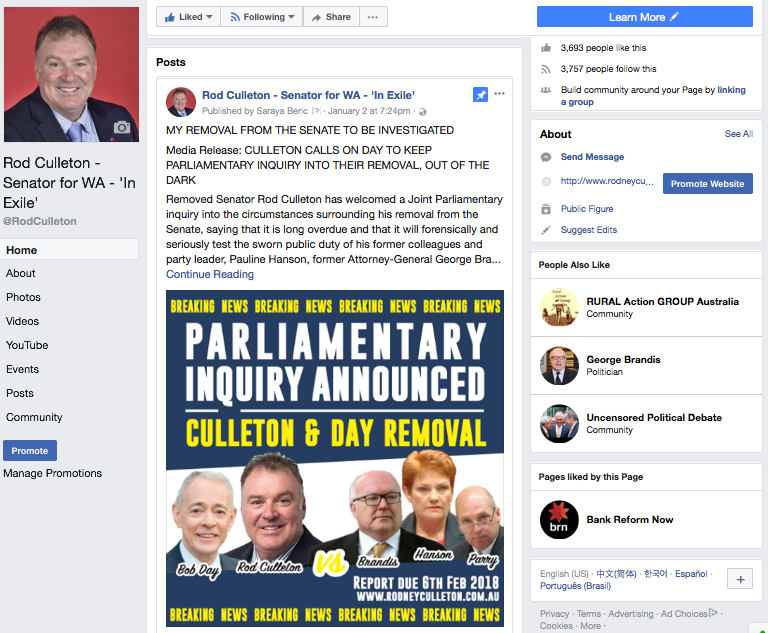The image size is (768, 633).
Task: Click the RURAL Action GROUP Australia avatar
Action: point(559,307)
